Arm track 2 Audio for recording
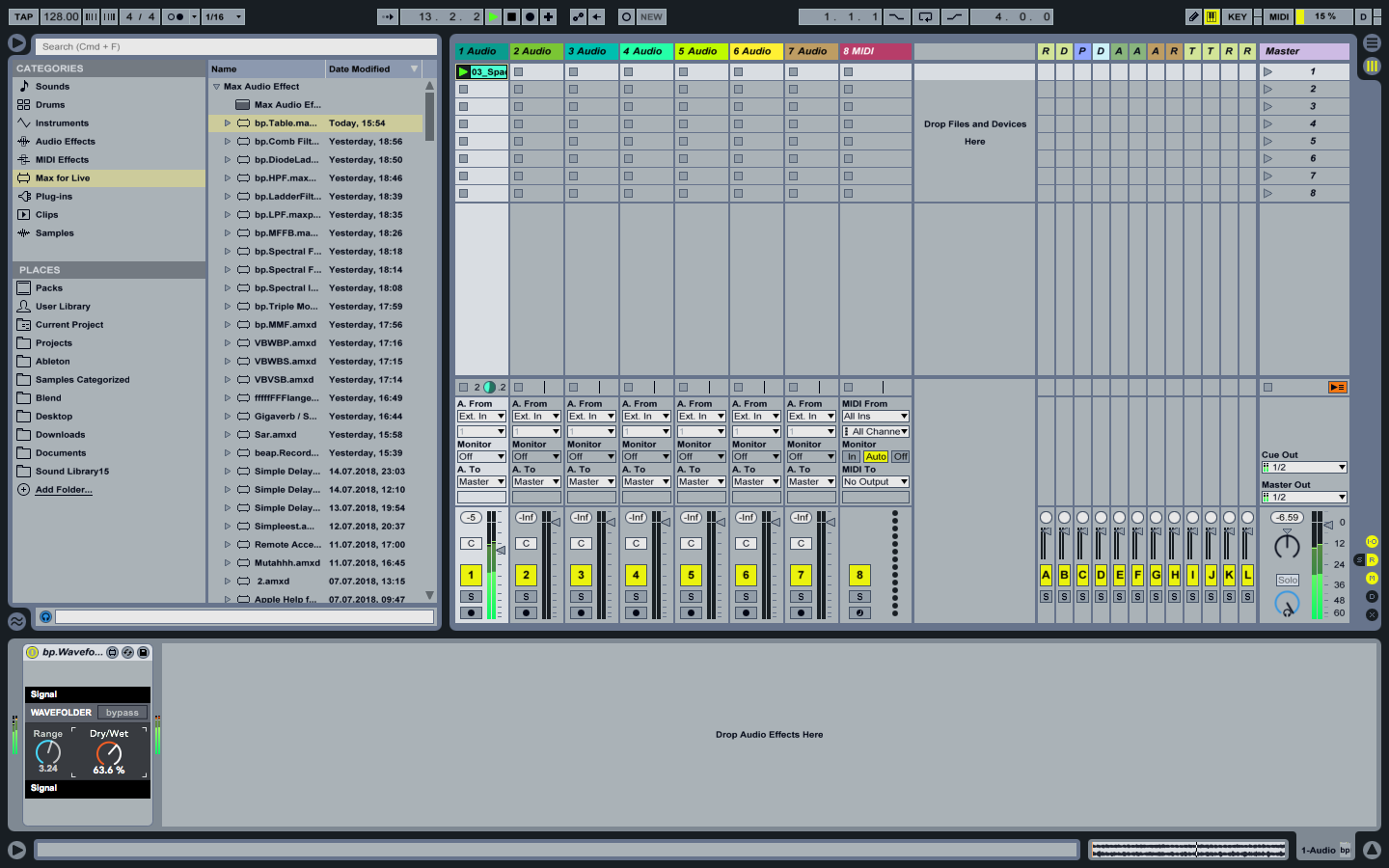This screenshot has width=1389, height=868. point(526,612)
